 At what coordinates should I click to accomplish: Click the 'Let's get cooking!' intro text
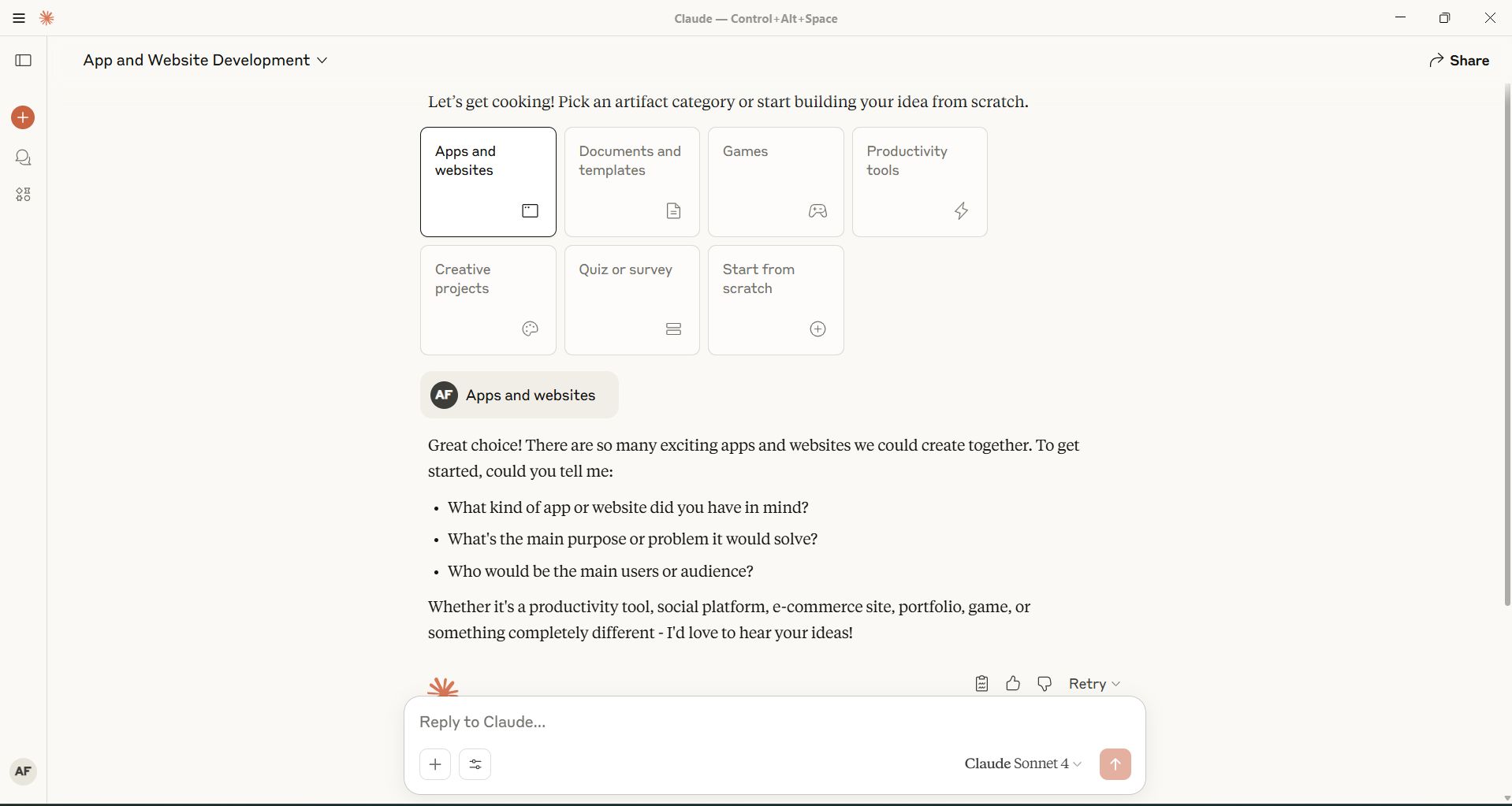[x=728, y=102]
